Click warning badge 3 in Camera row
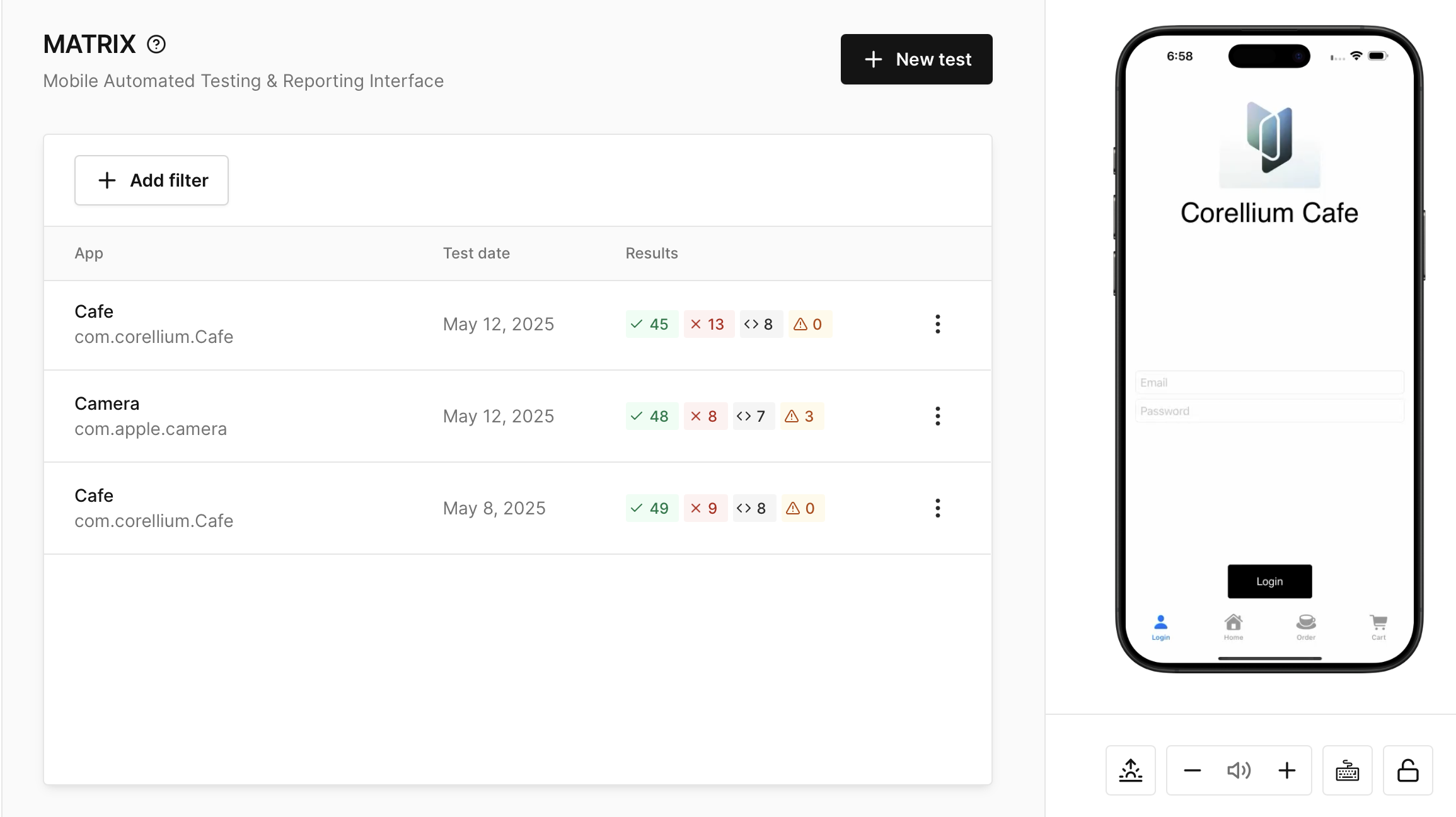 (x=801, y=416)
